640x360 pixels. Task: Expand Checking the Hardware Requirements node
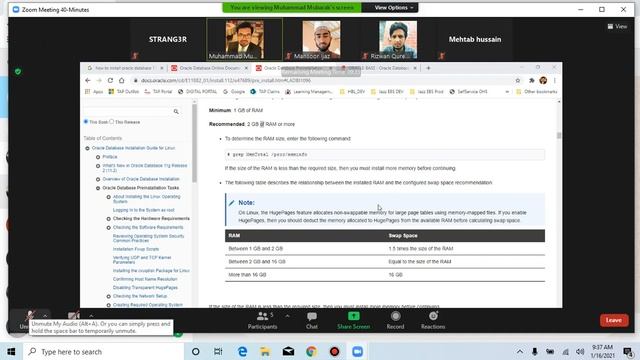(x=109, y=219)
